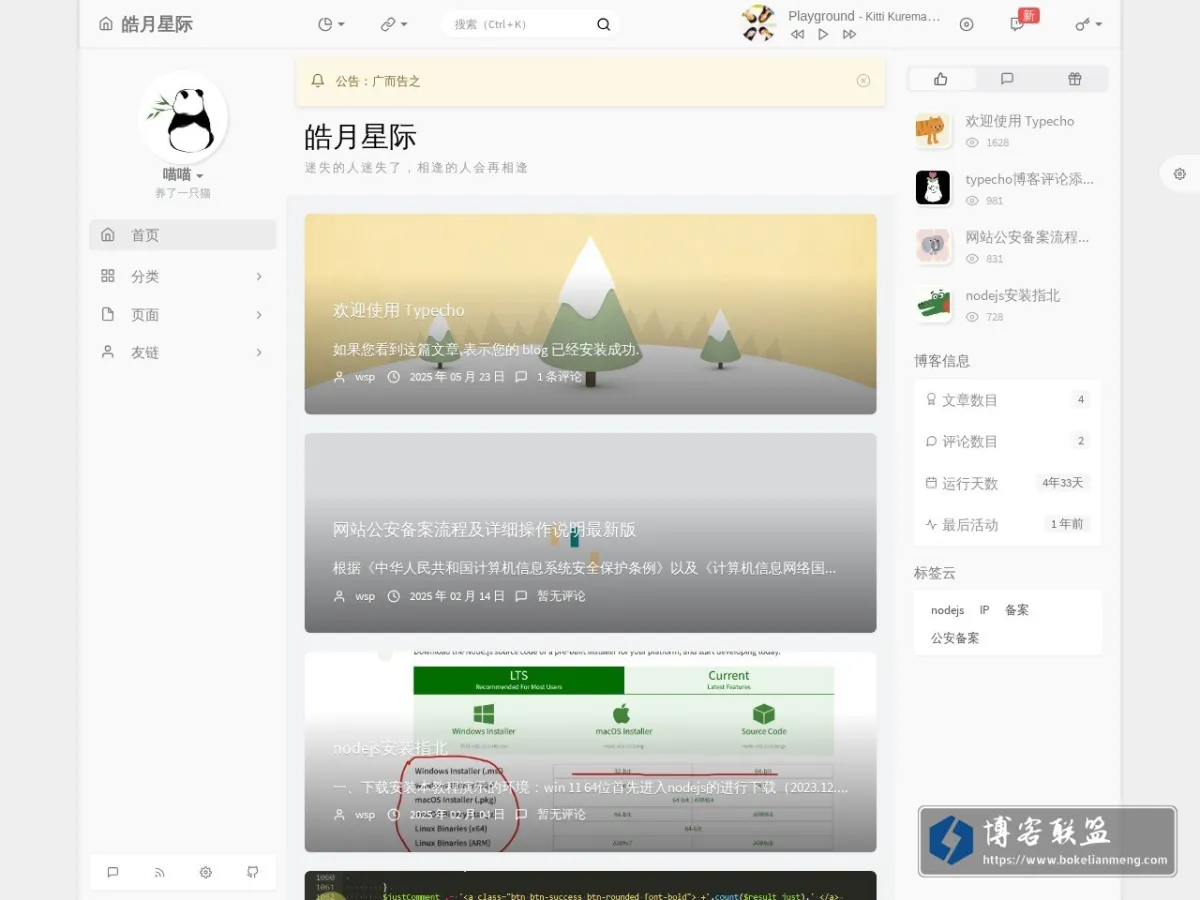
Task: Open sidebar link typecho博客评论添…
Action: point(1030,179)
